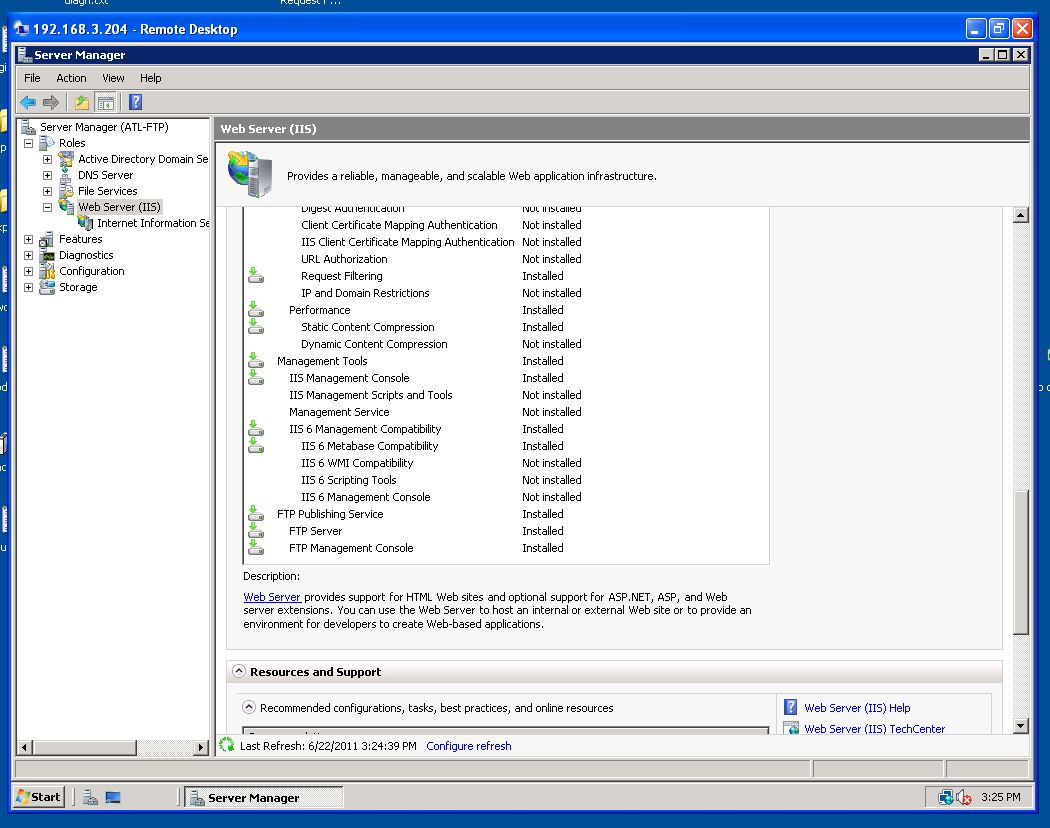Click the Storage node icon in tree
Image resolution: width=1050 pixels, height=828 pixels.
46,287
